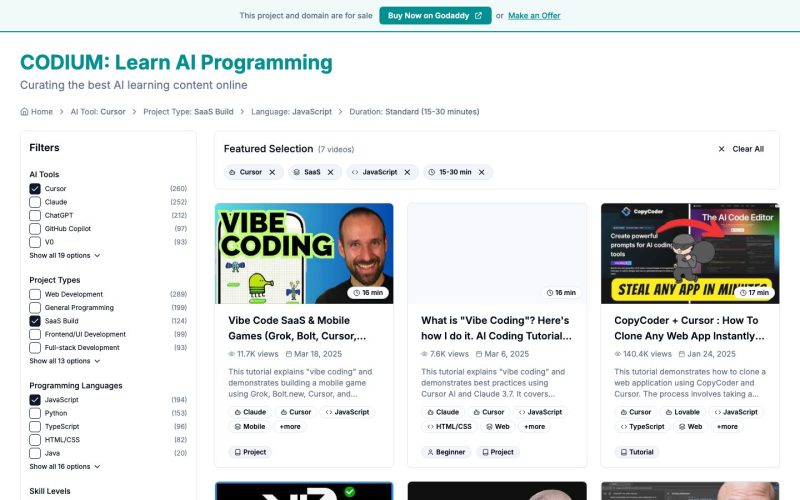Viewport: 800px width, 500px height.
Task: Click the Buy Now on Godaddy button
Action: (x=435, y=16)
